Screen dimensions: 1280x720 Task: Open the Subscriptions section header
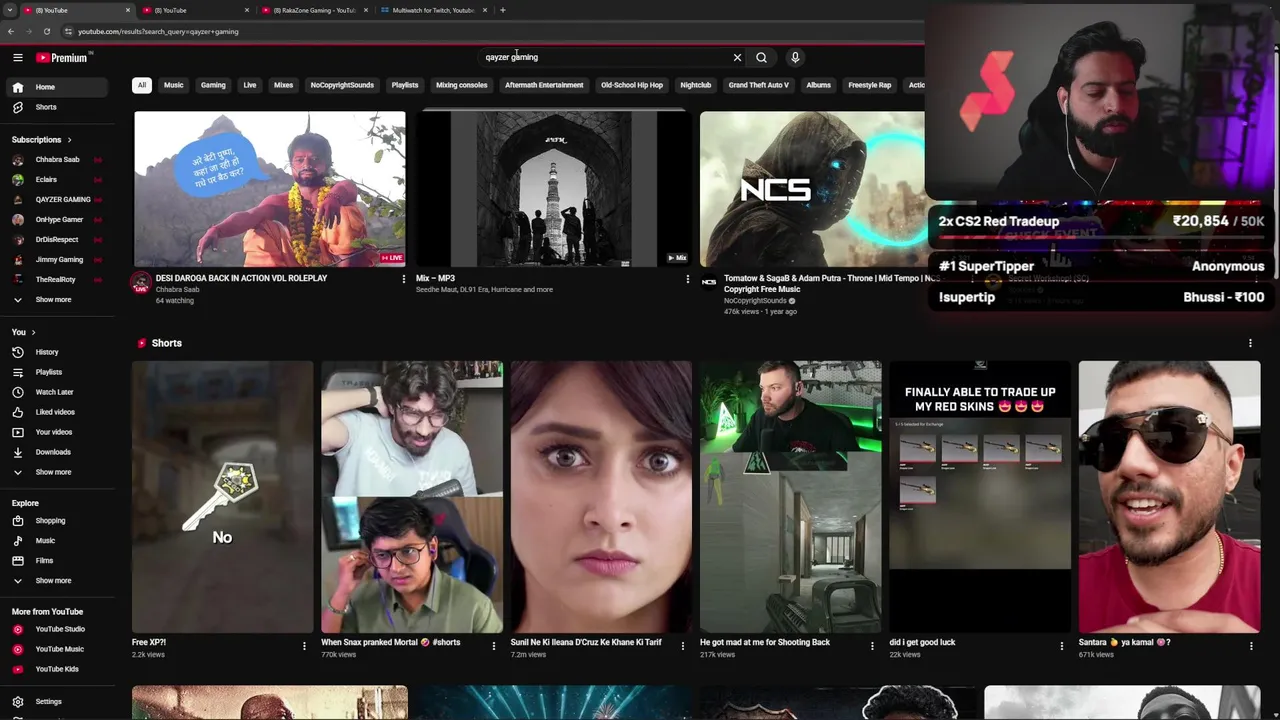41,140
